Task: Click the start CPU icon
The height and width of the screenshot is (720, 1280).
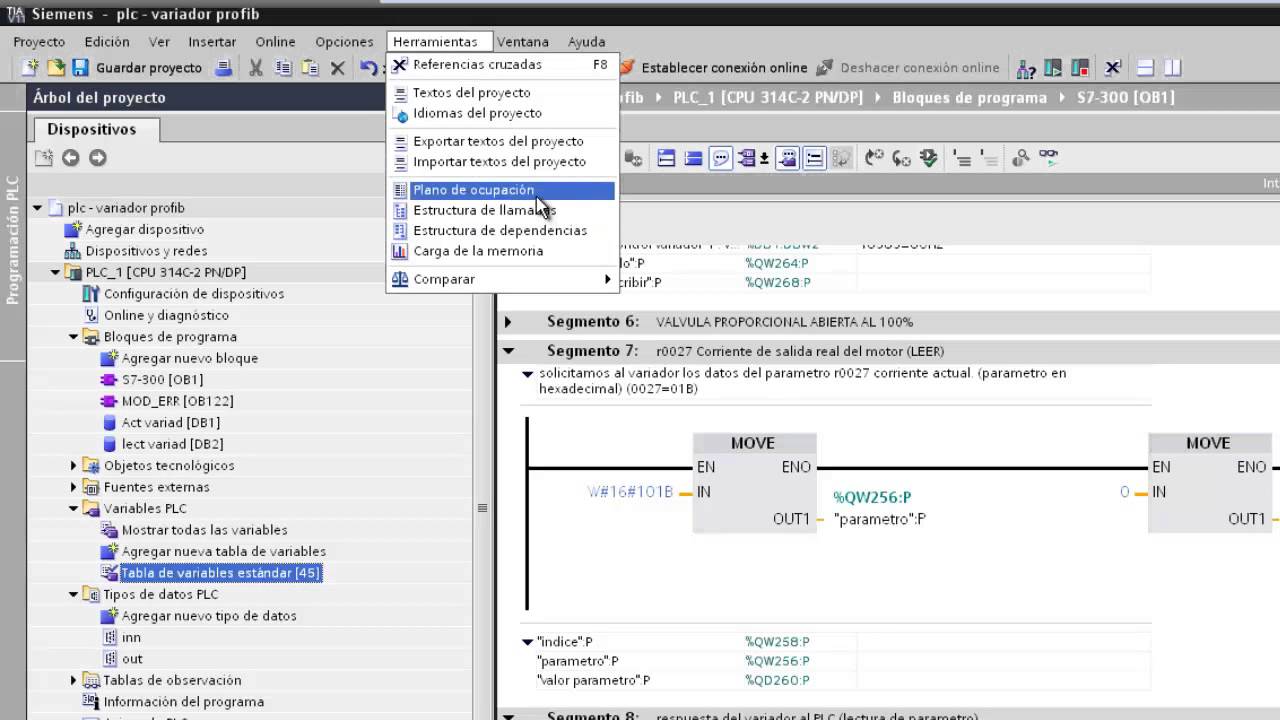Action: pyautogui.click(x=1053, y=68)
